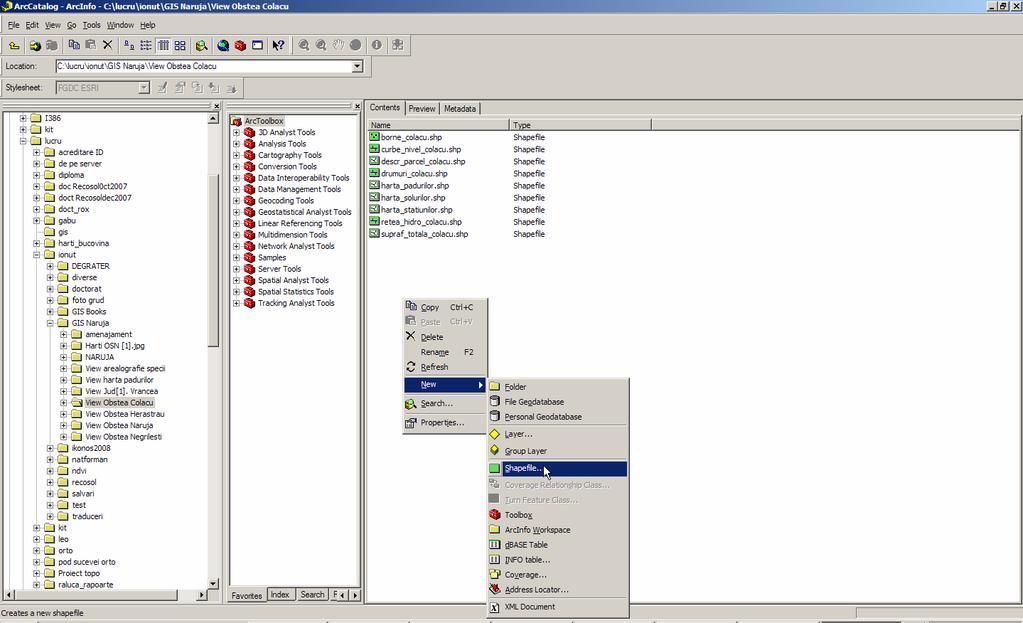Collapse the GIS Naruja folder

click(x=50, y=323)
